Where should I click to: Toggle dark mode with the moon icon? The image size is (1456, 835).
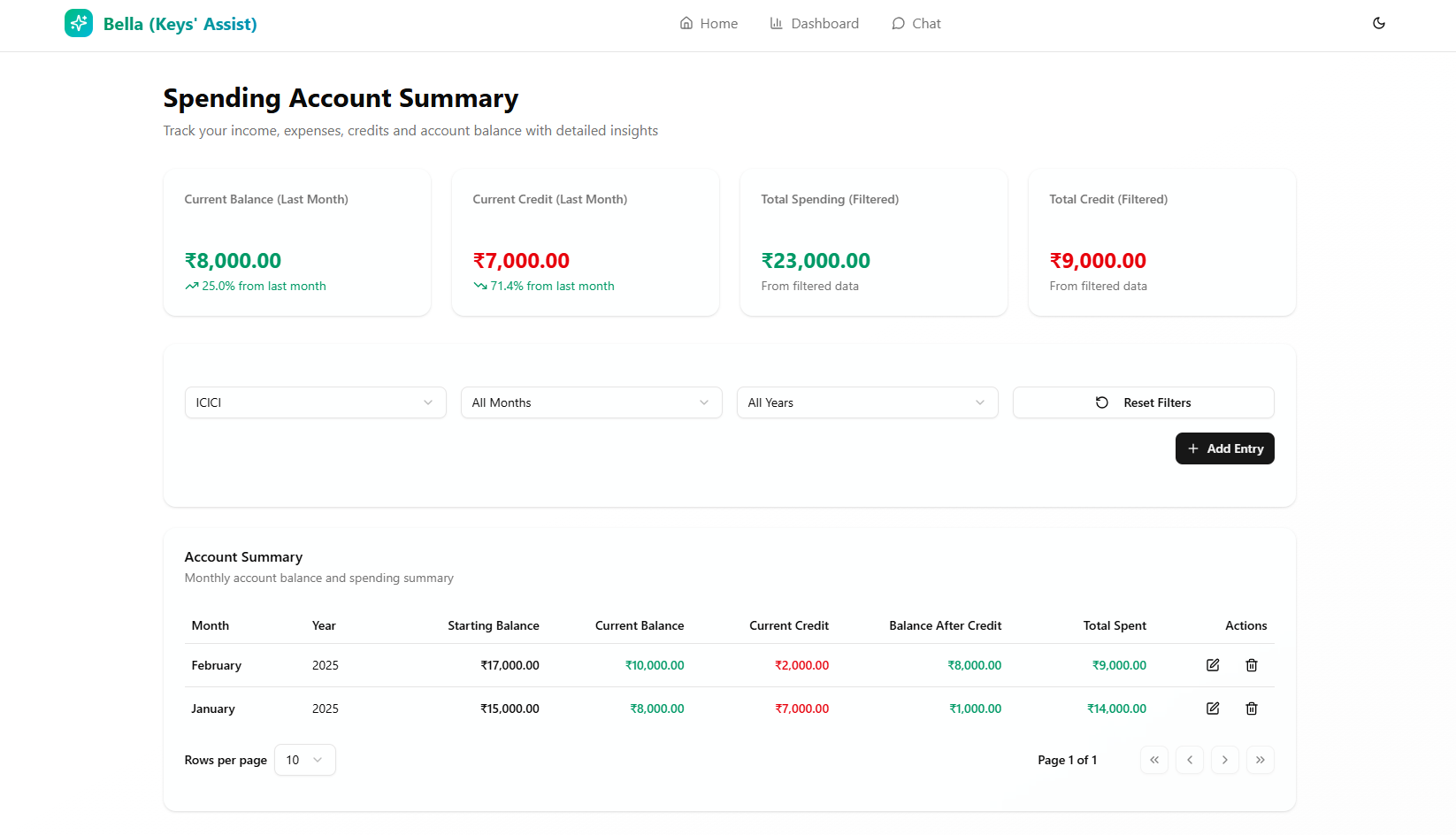coord(1378,23)
